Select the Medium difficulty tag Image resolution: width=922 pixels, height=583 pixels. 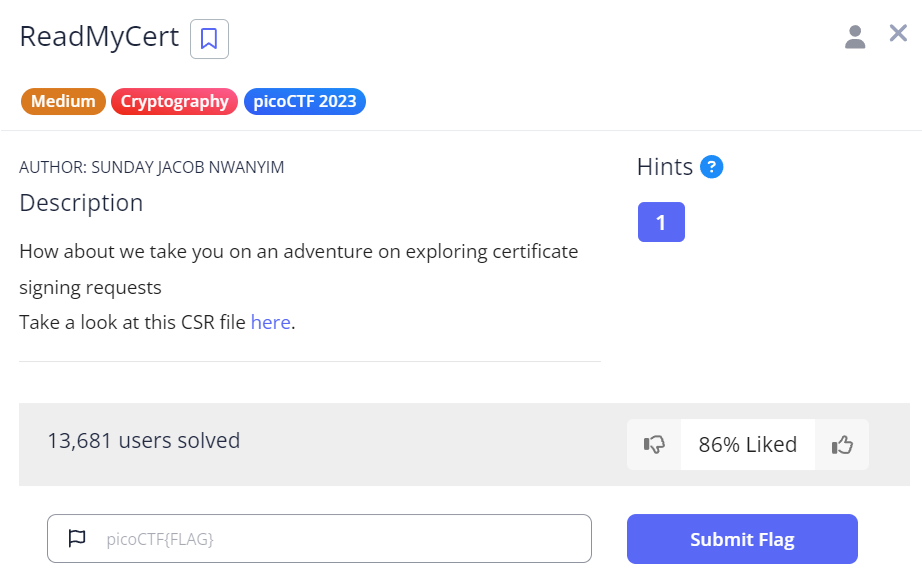point(63,101)
